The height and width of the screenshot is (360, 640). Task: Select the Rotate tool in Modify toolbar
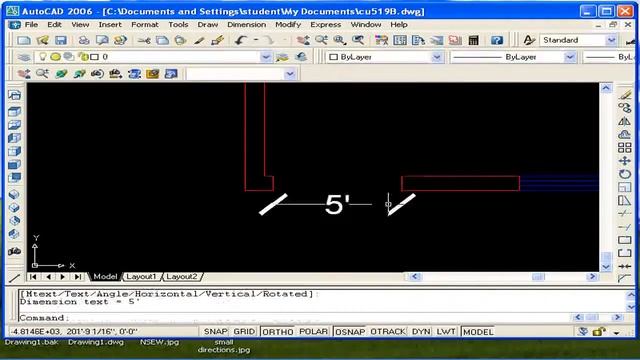(624, 174)
